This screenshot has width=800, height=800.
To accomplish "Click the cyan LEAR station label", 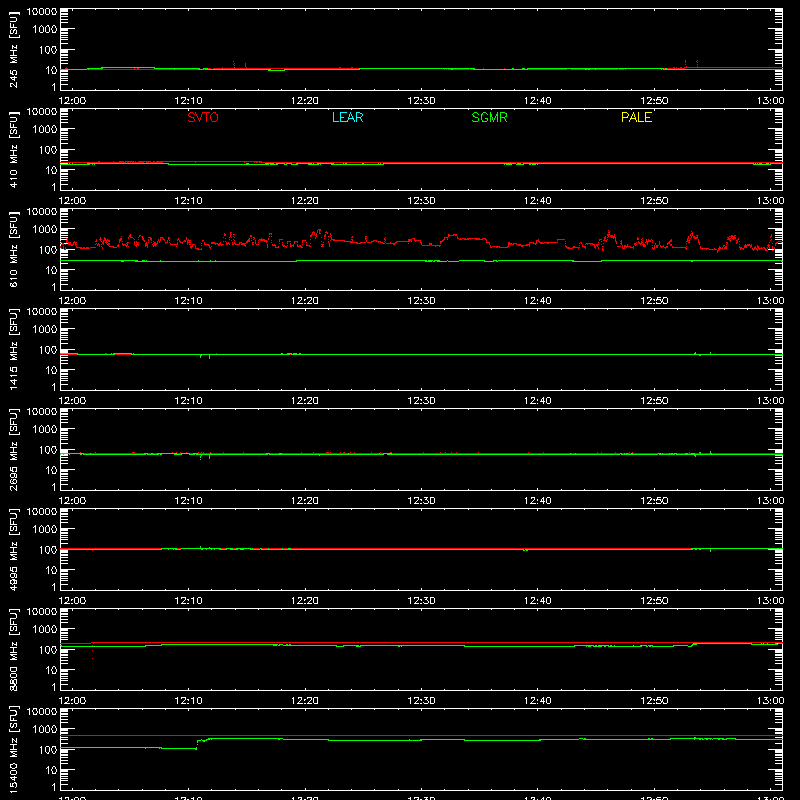I will click(x=347, y=117).
